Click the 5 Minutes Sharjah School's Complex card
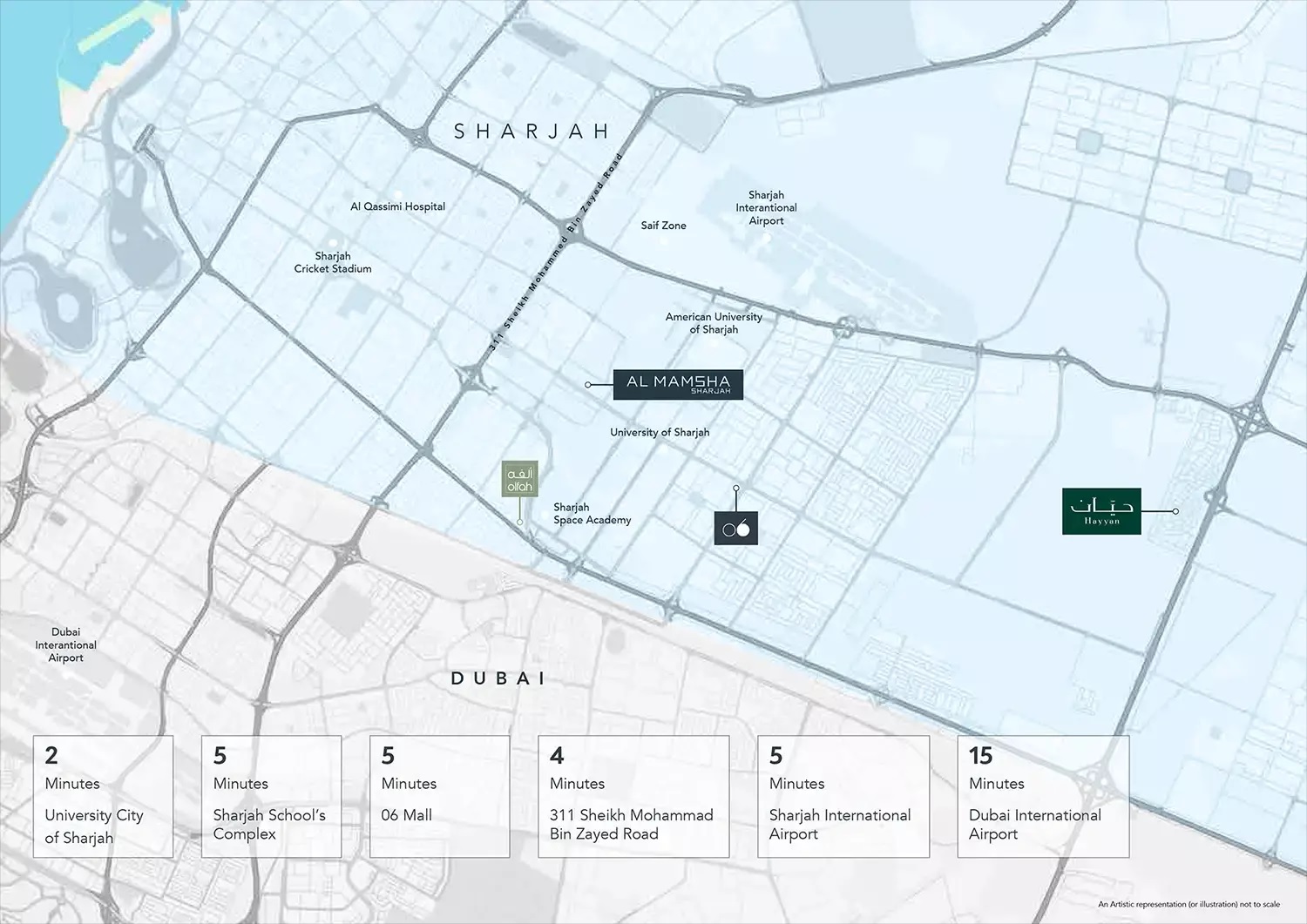The image size is (1307, 924). point(272,795)
